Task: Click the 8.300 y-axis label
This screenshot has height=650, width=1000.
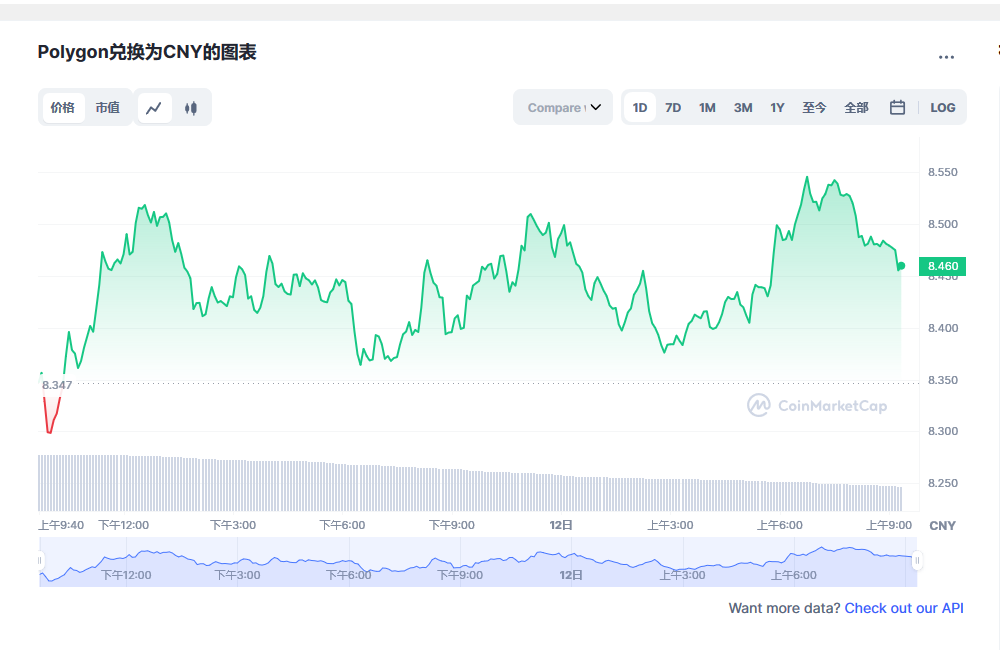Action: [943, 432]
